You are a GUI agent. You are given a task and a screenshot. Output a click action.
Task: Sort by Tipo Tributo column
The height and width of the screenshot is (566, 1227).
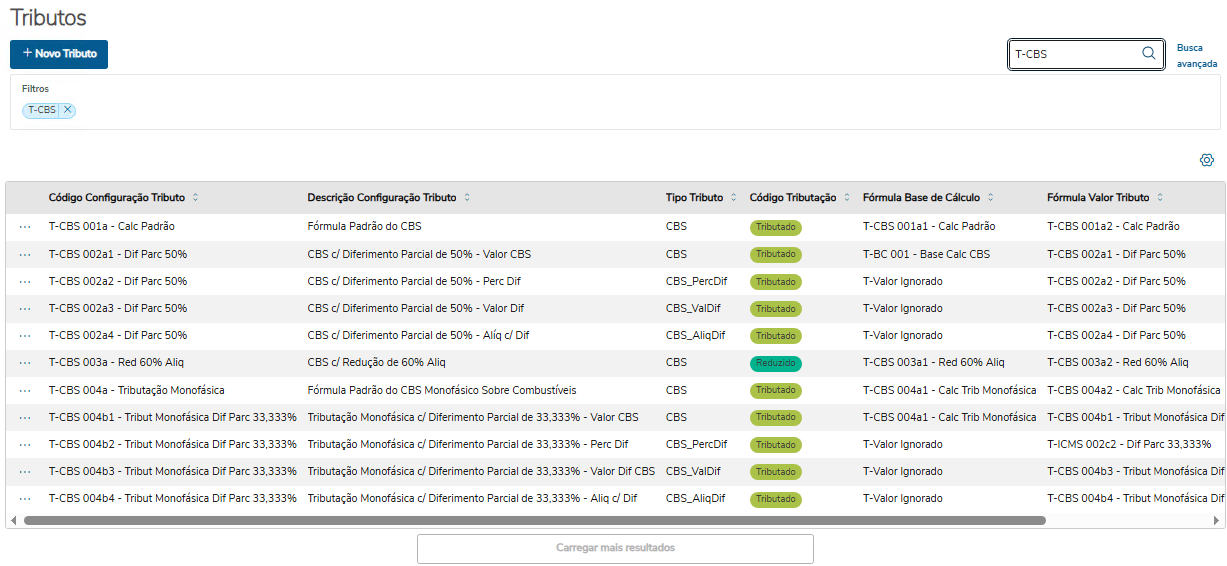point(734,198)
